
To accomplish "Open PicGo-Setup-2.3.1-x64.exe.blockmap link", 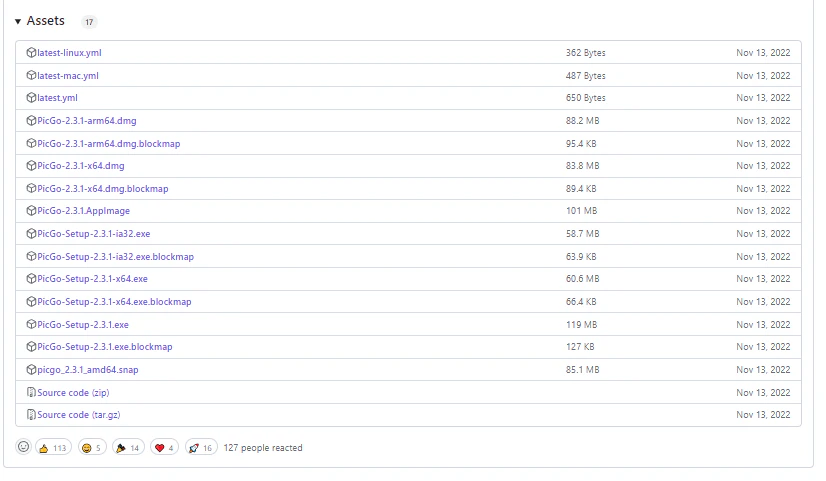I will click(x=114, y=301).
